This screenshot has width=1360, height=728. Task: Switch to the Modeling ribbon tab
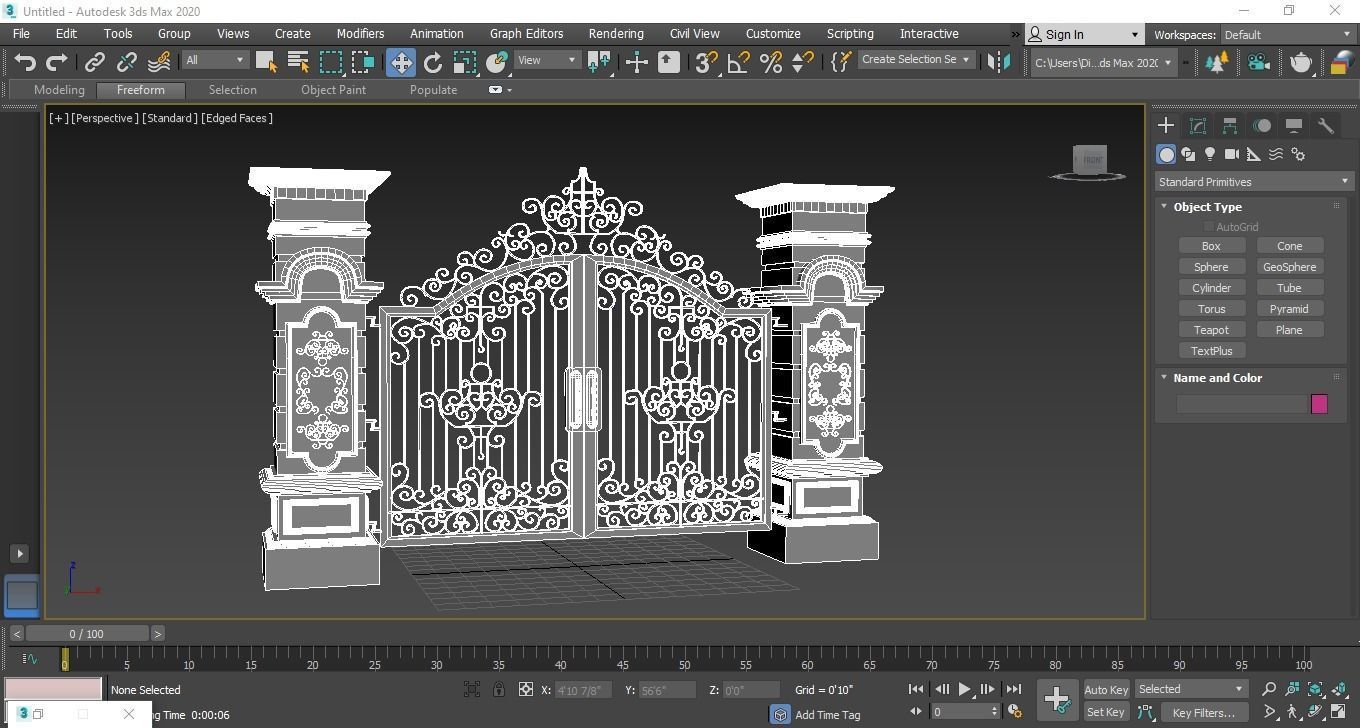tap(59, 90)
